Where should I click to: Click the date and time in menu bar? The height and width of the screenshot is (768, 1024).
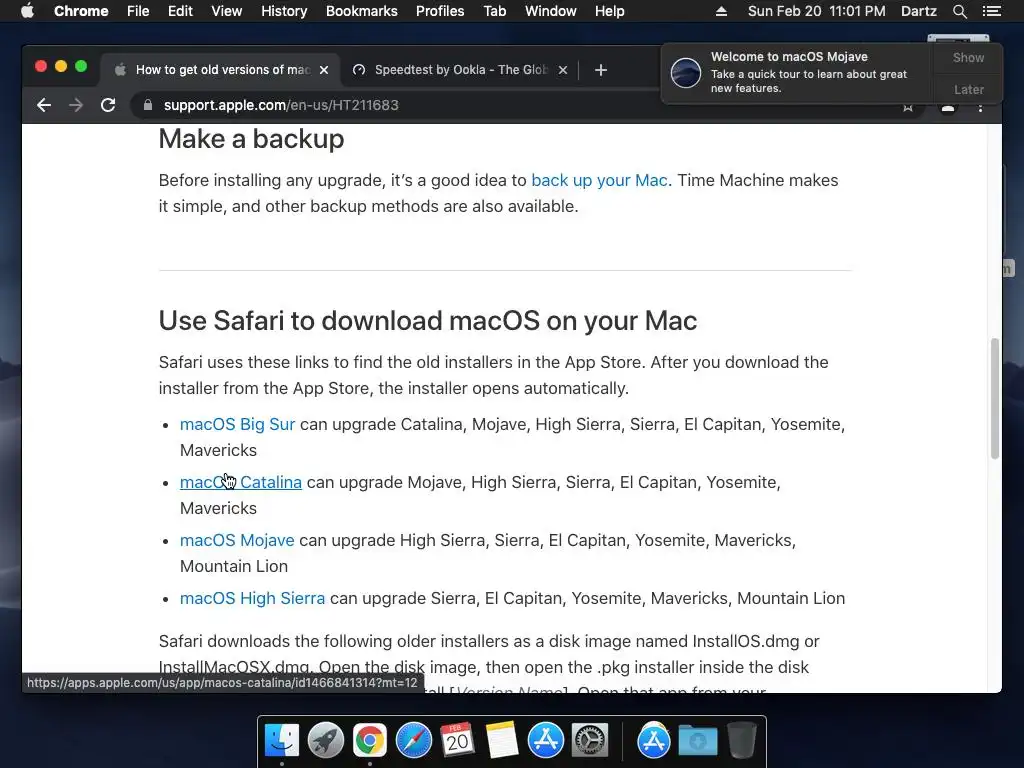816,11
